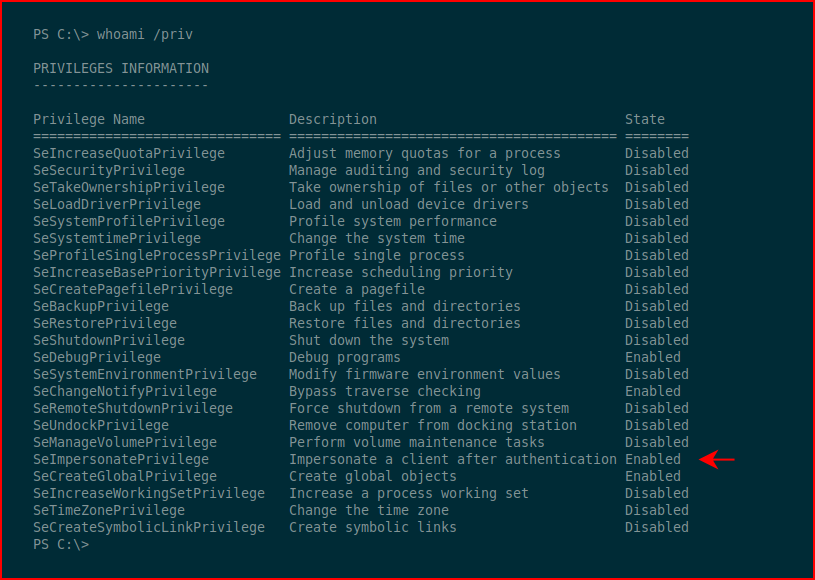Click the Enabled state of SeImpersonatePrivilege
Screen dimensions: 815x580
[x=653, y=459]
